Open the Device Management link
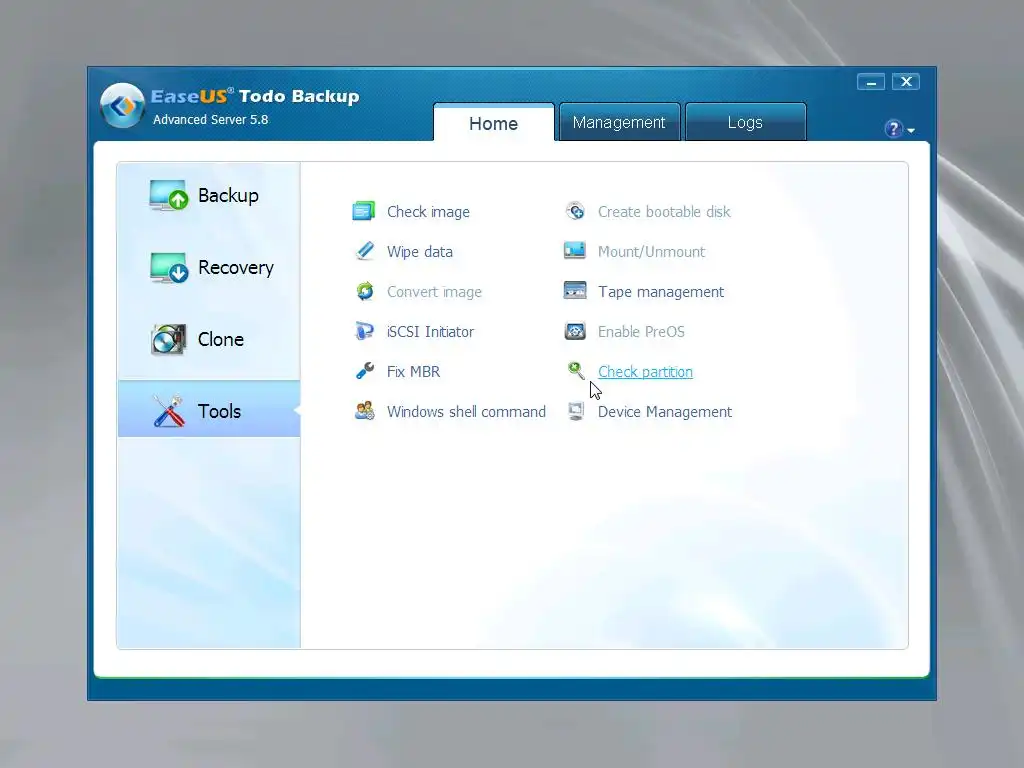The height and width of the screenshot is (768, 1024). 665,411
